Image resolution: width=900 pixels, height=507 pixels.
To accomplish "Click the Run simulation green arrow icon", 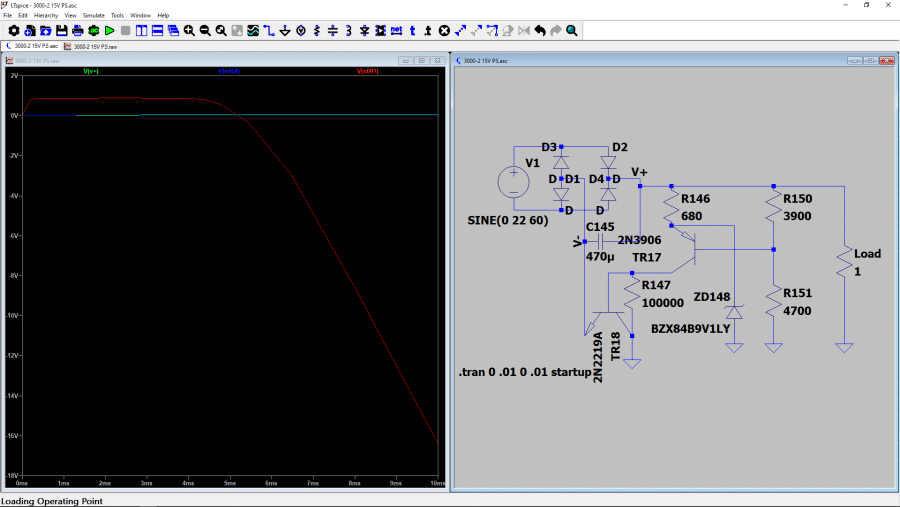I will 109,31.
